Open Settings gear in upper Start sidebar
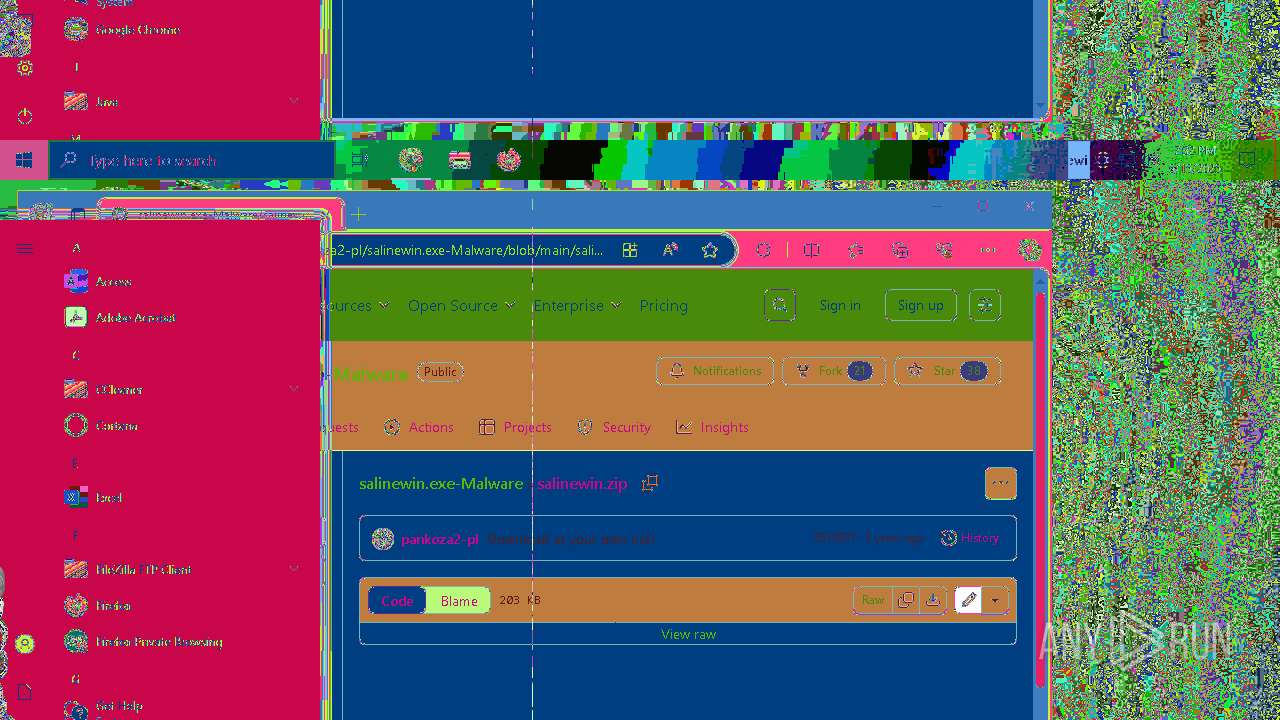1280x720 pixels. point(25,68)
